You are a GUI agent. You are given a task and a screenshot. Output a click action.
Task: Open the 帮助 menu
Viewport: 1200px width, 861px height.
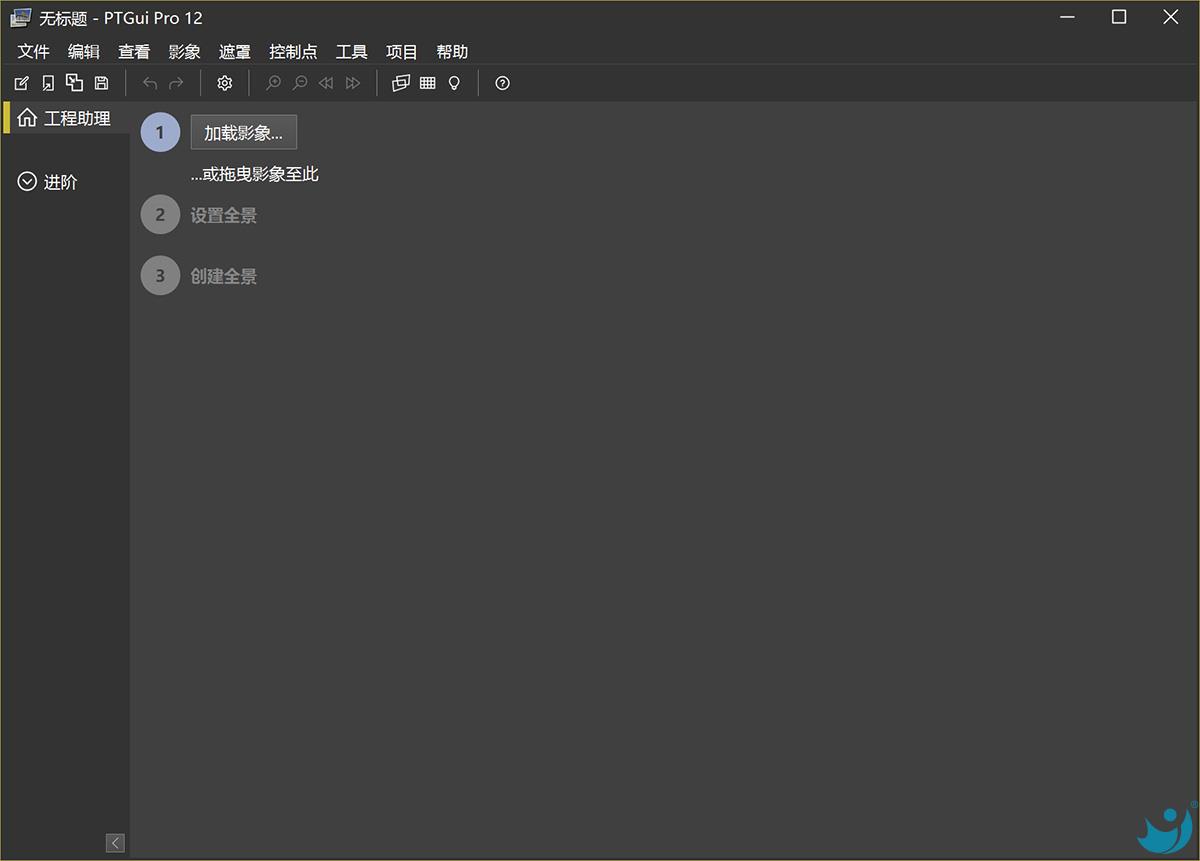(452, 52)
